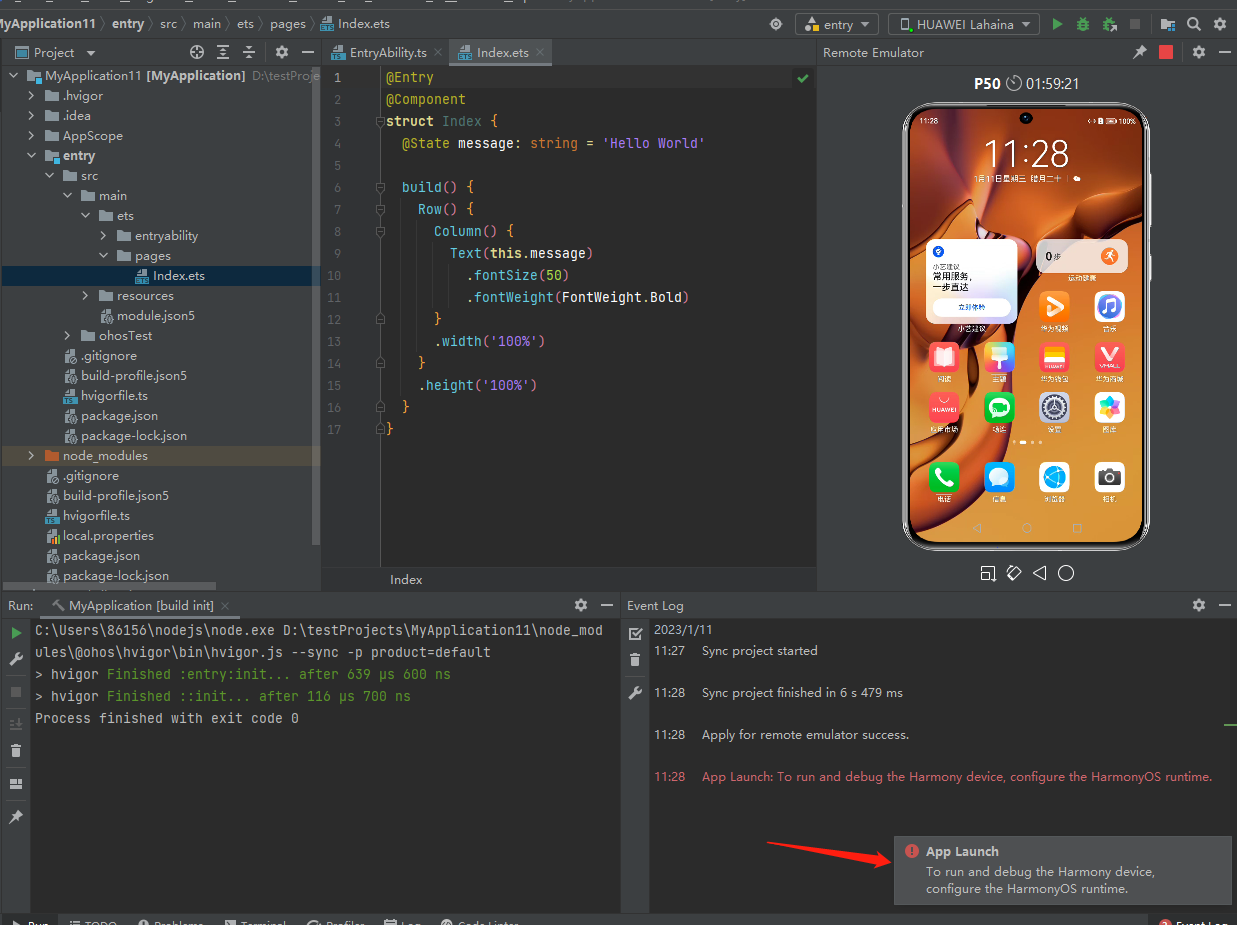Image resolution: width=1237 pixels, height=925 pixels.
Task: Expand the resources folder
Action: click(x=86, y=296)
